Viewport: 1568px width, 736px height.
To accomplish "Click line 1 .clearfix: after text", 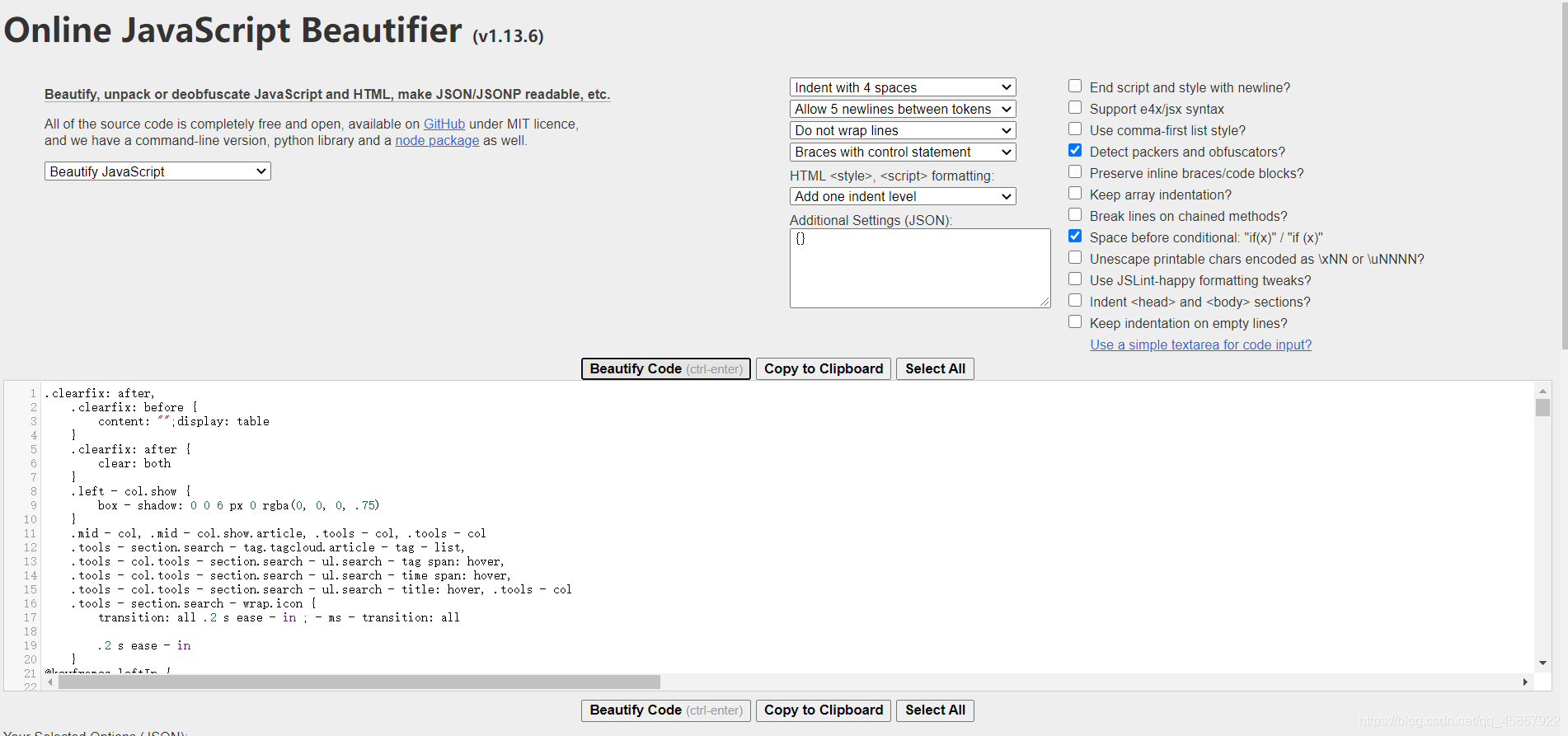I will [100, 393].
